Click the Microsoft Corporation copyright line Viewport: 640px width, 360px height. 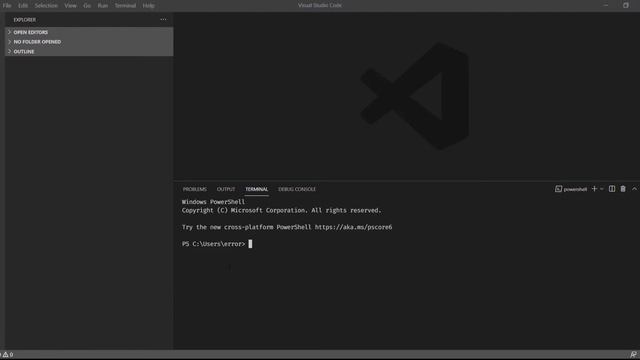(282, 210)
